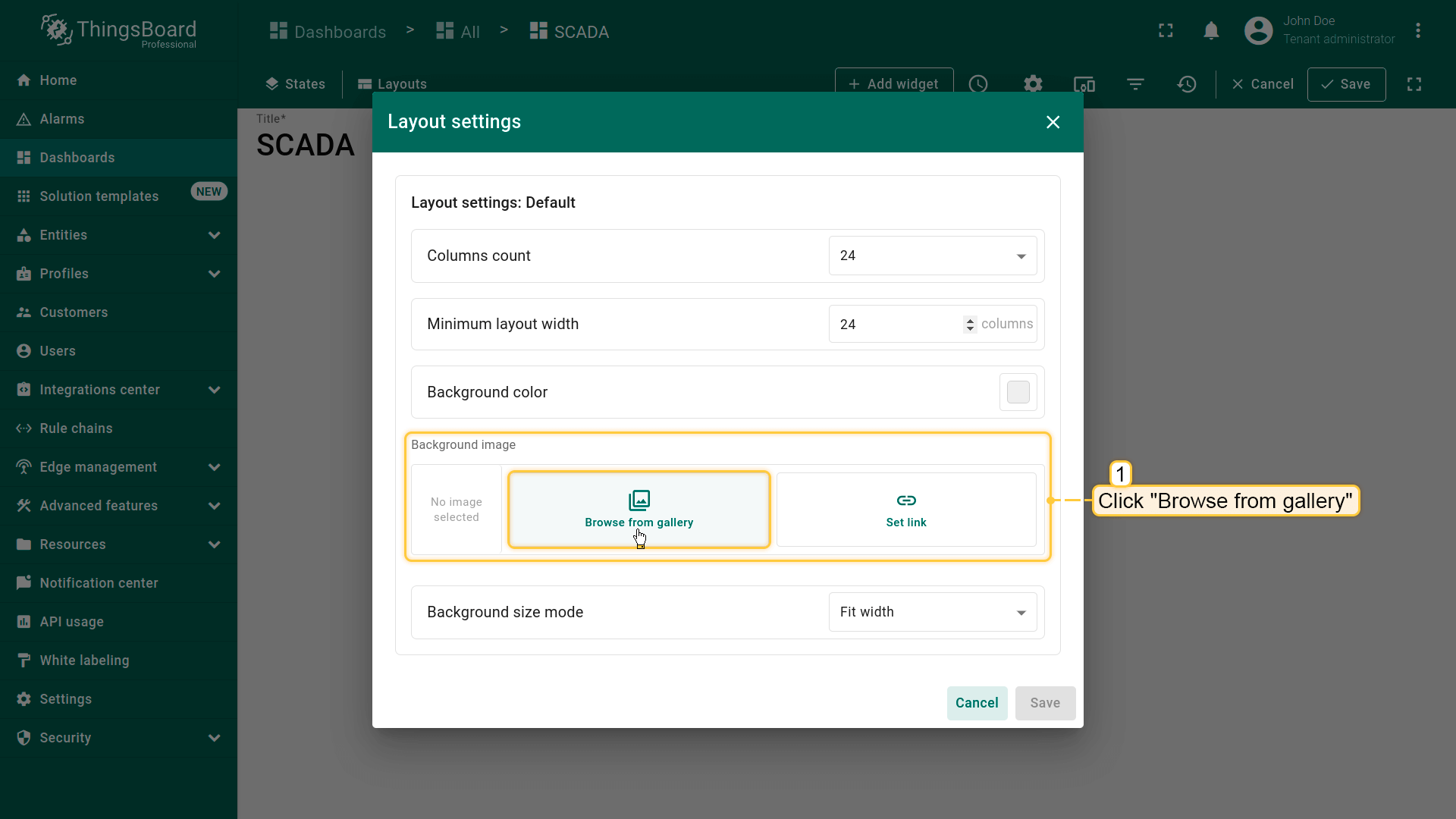Open the Columns count dropdown
Screen dimensions: 1456x819
click(933, 256)
